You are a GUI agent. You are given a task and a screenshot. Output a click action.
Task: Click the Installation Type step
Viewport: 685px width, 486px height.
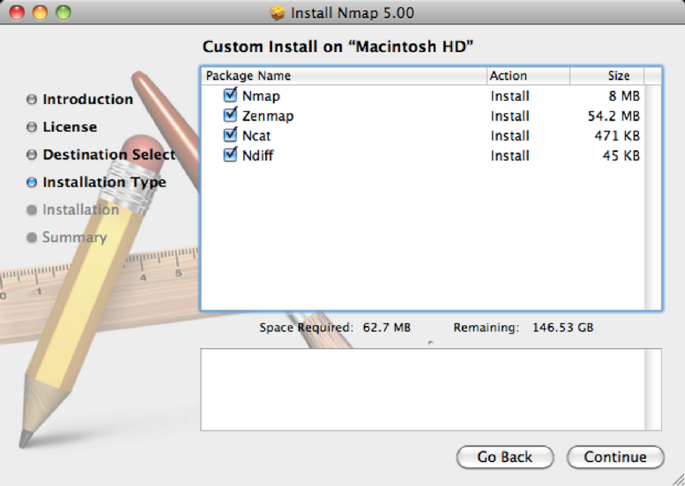coord(104,182)
